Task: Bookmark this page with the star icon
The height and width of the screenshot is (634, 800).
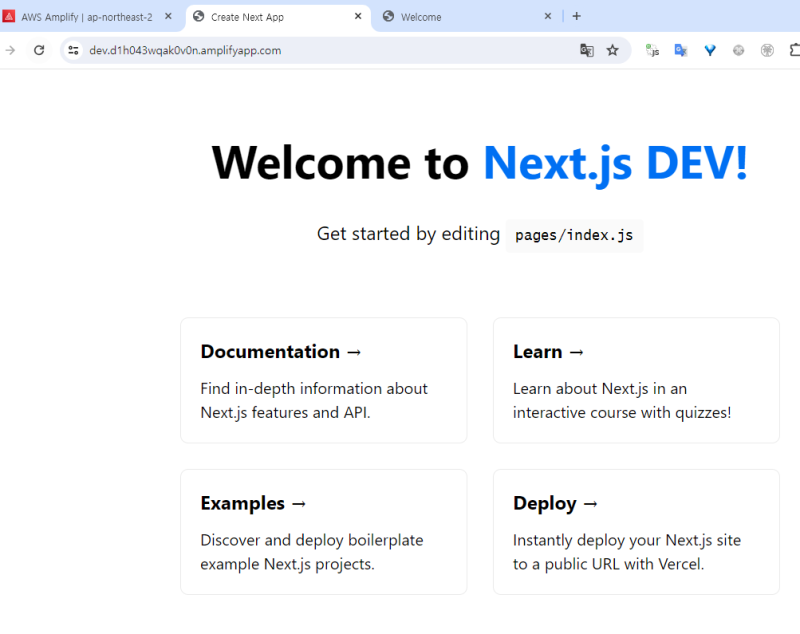Action: click(613, 50)
